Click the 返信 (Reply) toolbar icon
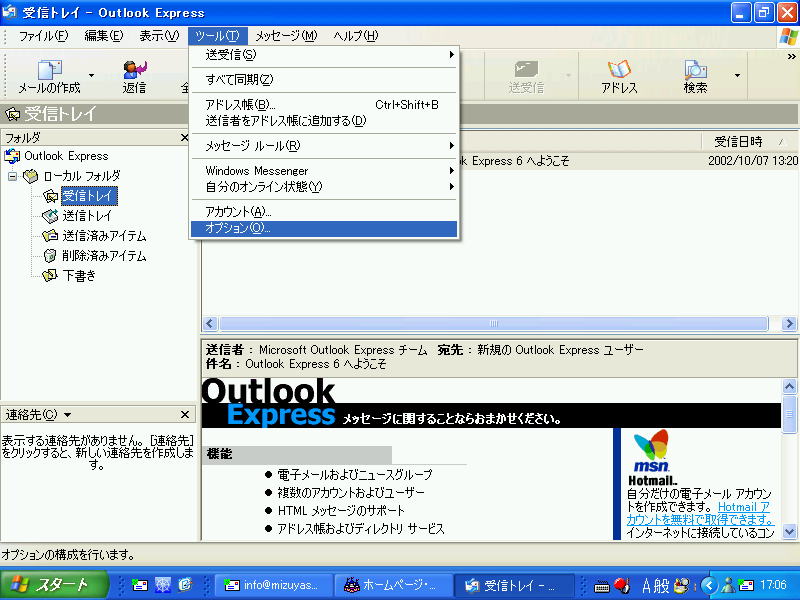 (x=134, y=75)
